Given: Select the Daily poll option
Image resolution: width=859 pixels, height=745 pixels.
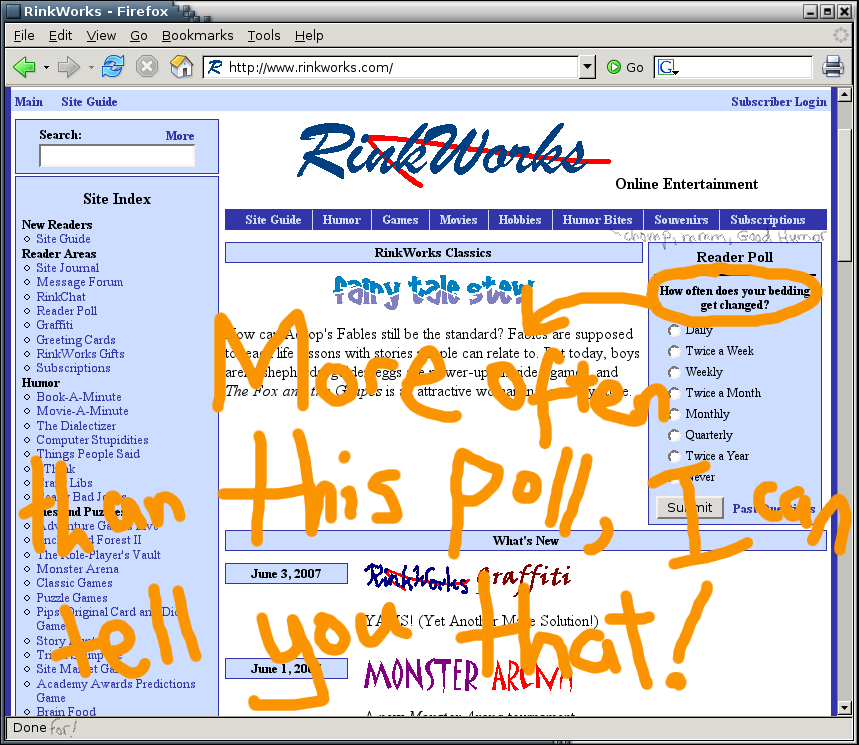Looking at the screenshot, I should (x=674, y=330).
